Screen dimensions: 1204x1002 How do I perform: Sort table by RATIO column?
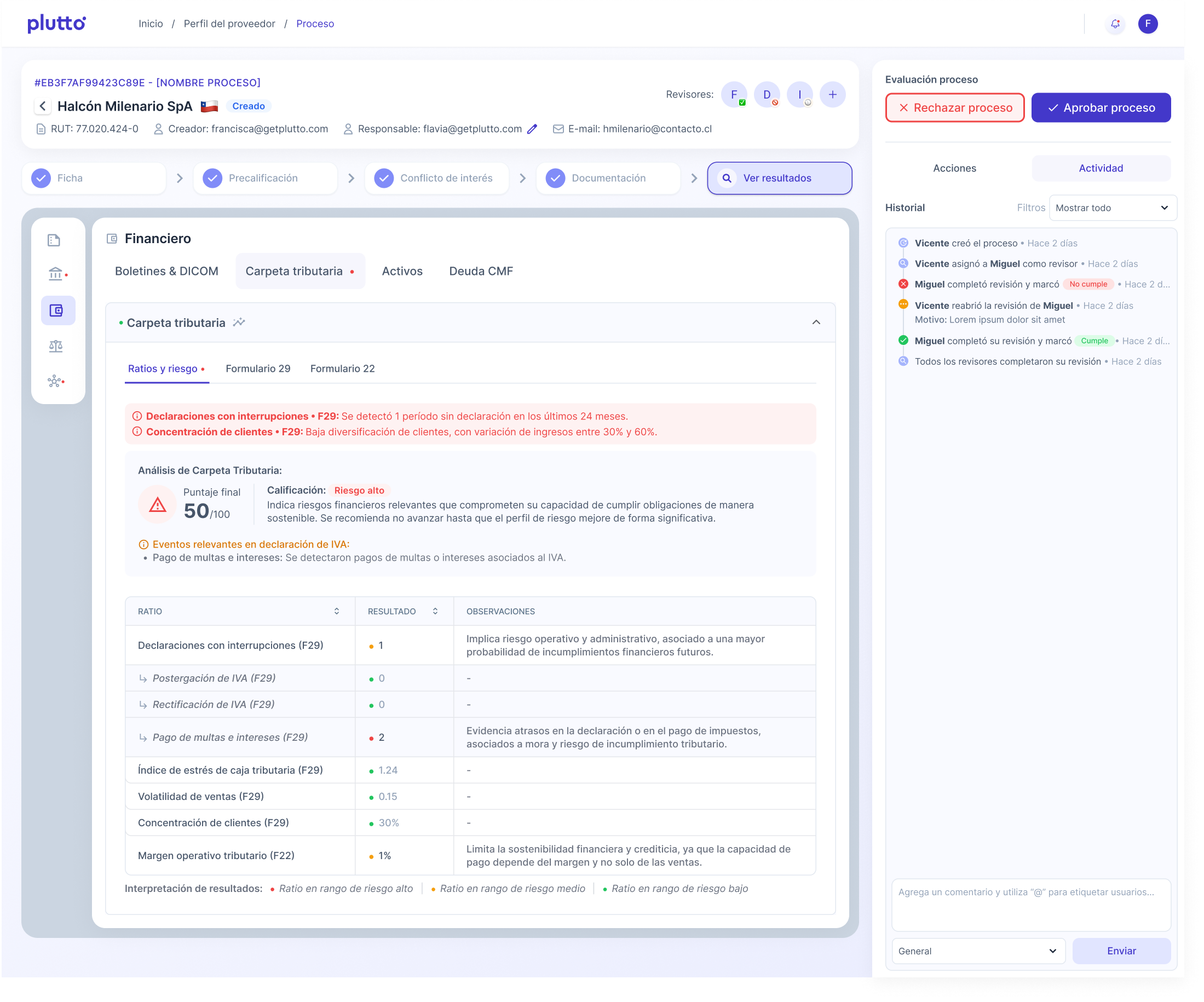(337, 611)
